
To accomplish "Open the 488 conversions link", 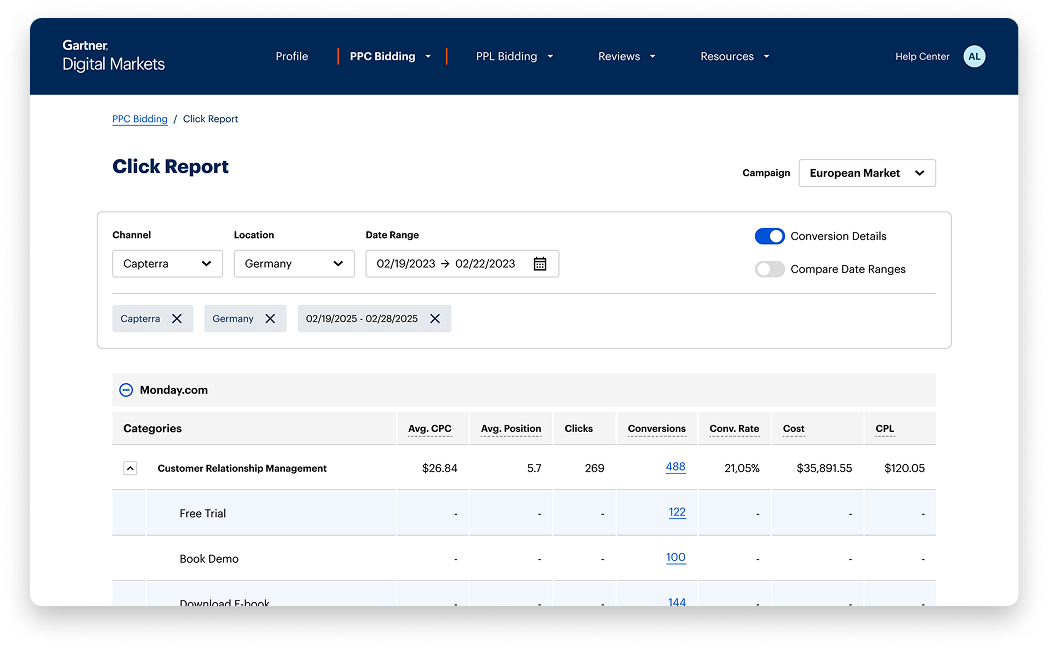I will click(x=676, y=467).
